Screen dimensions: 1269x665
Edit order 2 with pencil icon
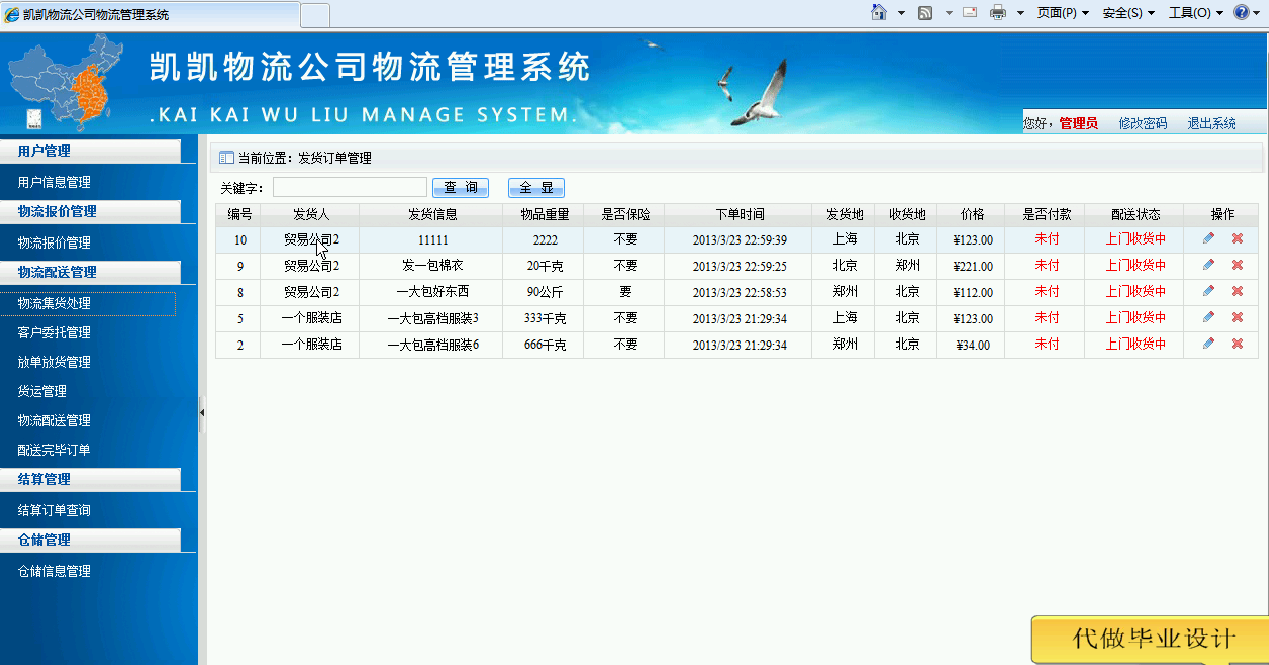(1209, 343)
